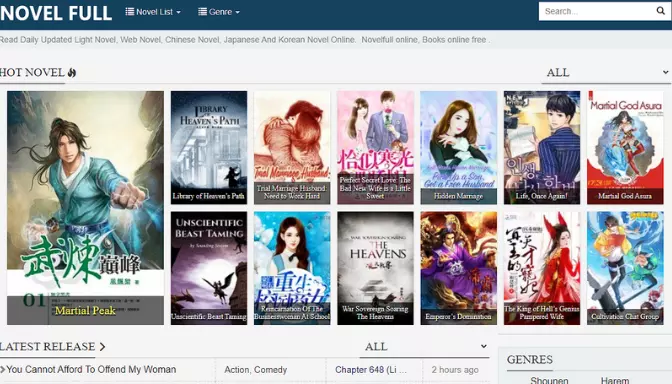Click the search magnifier icon
Screen dimensions: 672x384
(660, 11)
